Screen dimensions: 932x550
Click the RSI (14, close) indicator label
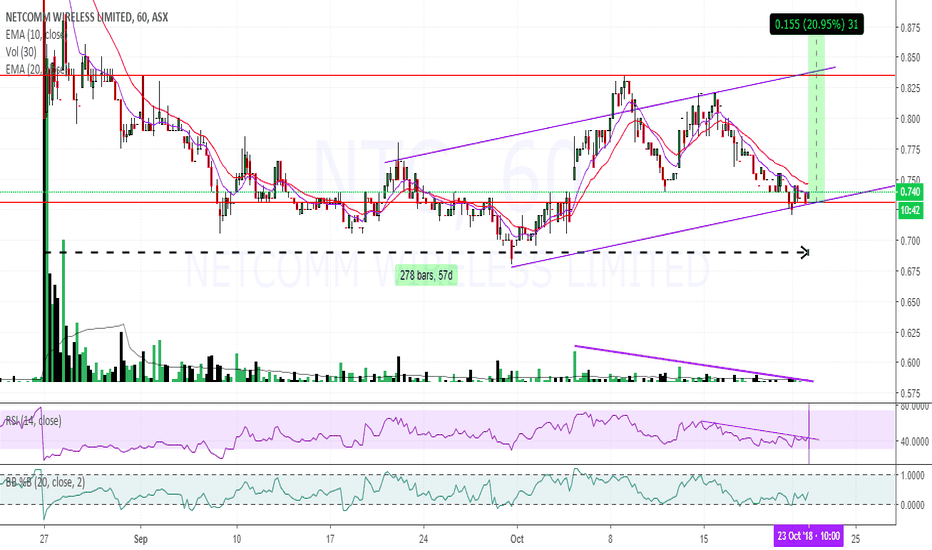click(33, 420)
